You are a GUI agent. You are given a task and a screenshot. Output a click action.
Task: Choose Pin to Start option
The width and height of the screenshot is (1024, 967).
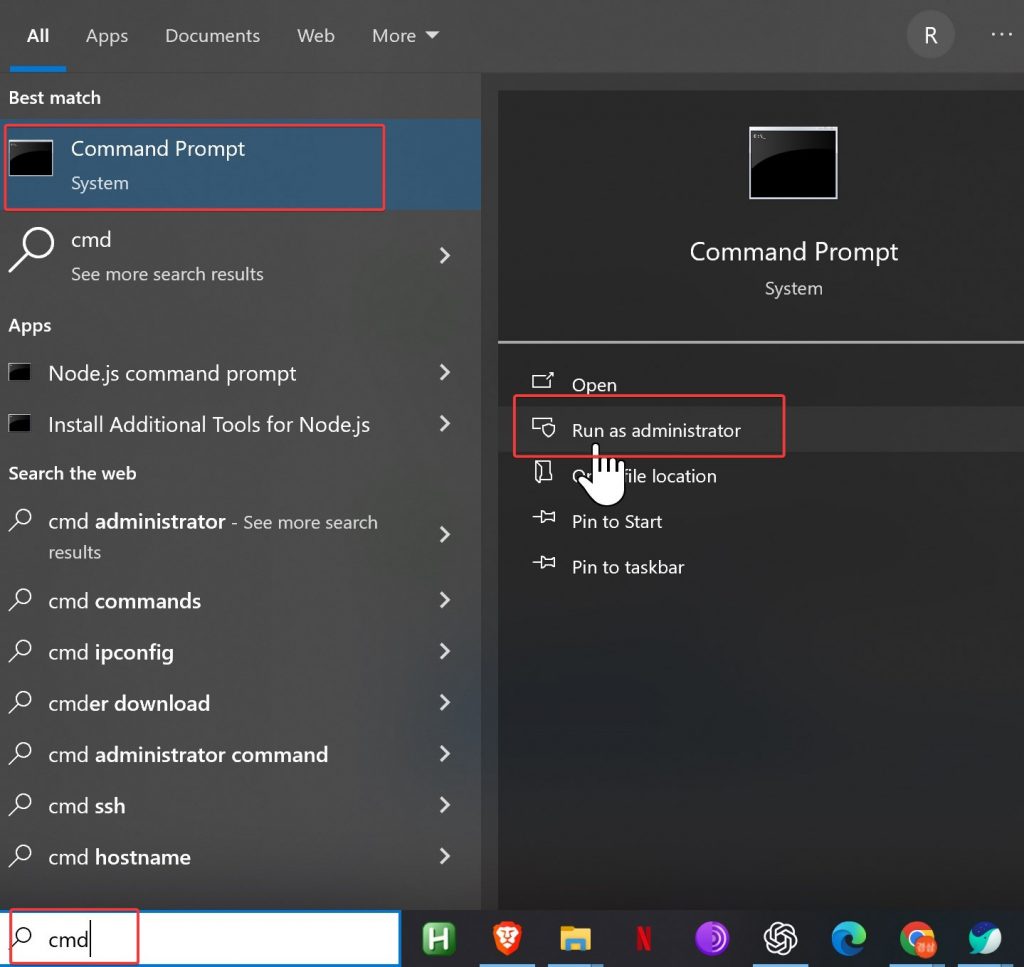[x=616, y=522]
